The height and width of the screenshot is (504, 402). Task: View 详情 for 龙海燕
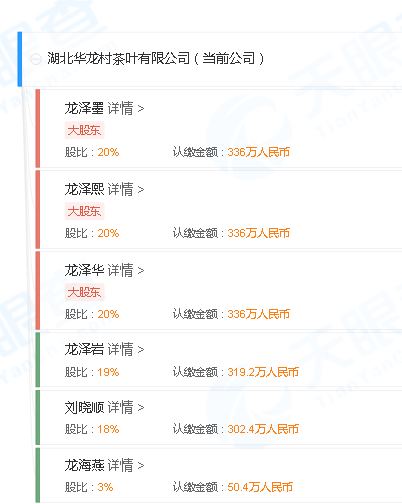click(126, 465)
